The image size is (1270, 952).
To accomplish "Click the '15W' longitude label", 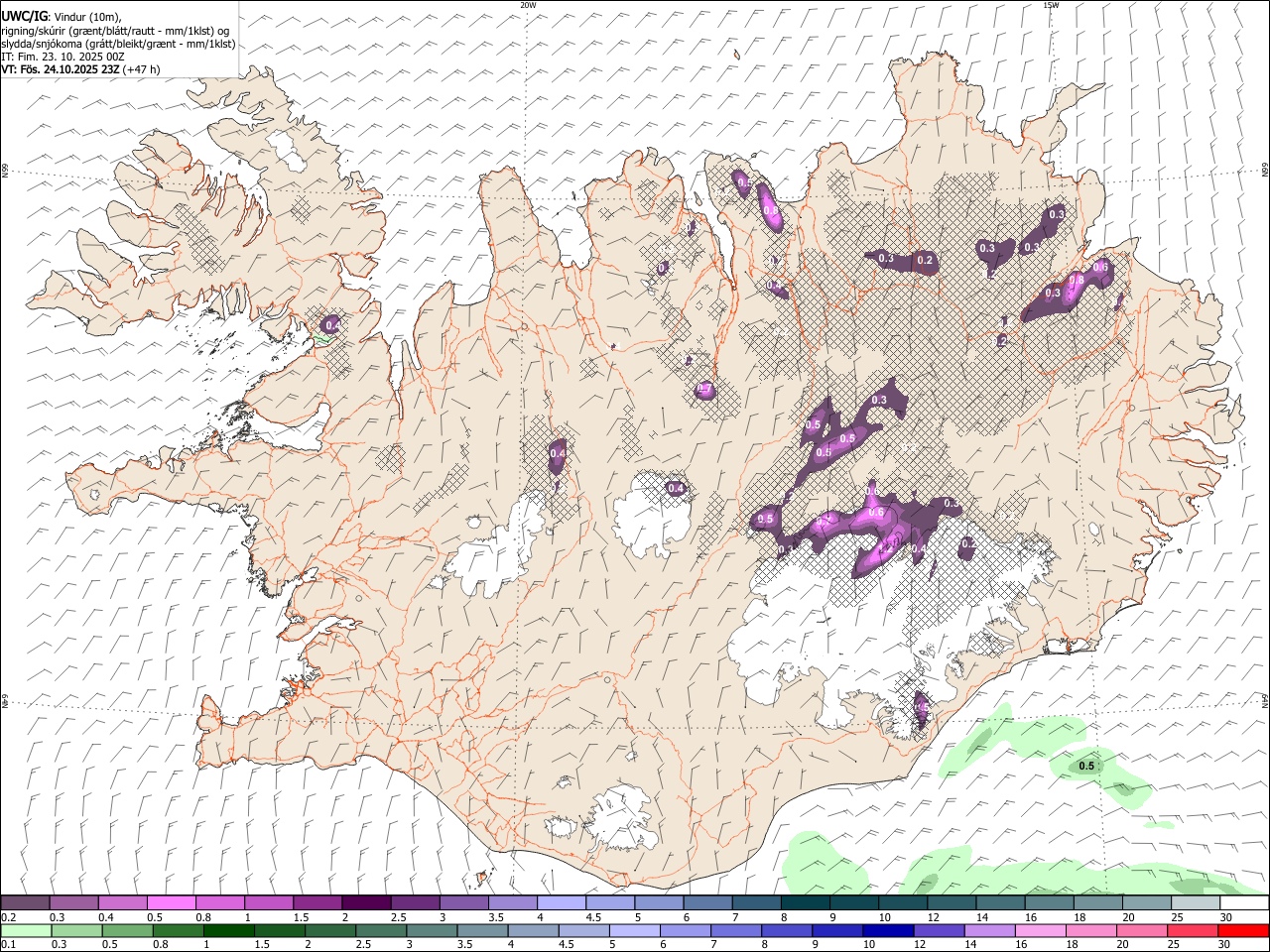I will tap(1051, 5).
